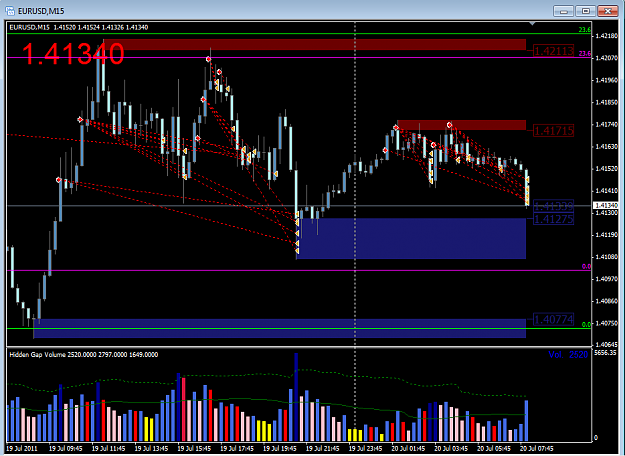This screenshot has height=456, width=625.
Task: Click 1.40860 on the price scale
Action: pyautogui.click(x=606, y=301)
